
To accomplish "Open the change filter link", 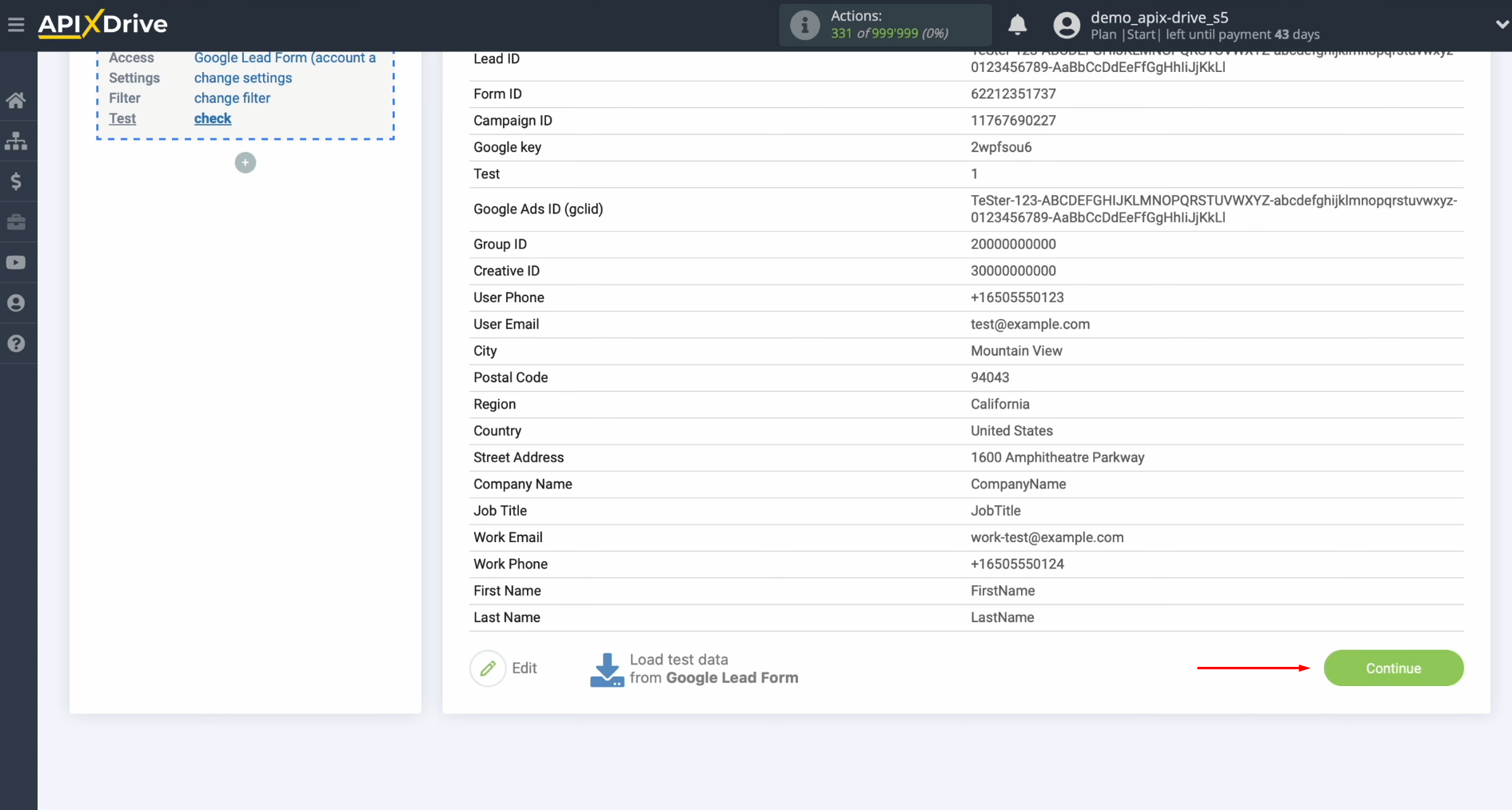I will tap(231, 98).
